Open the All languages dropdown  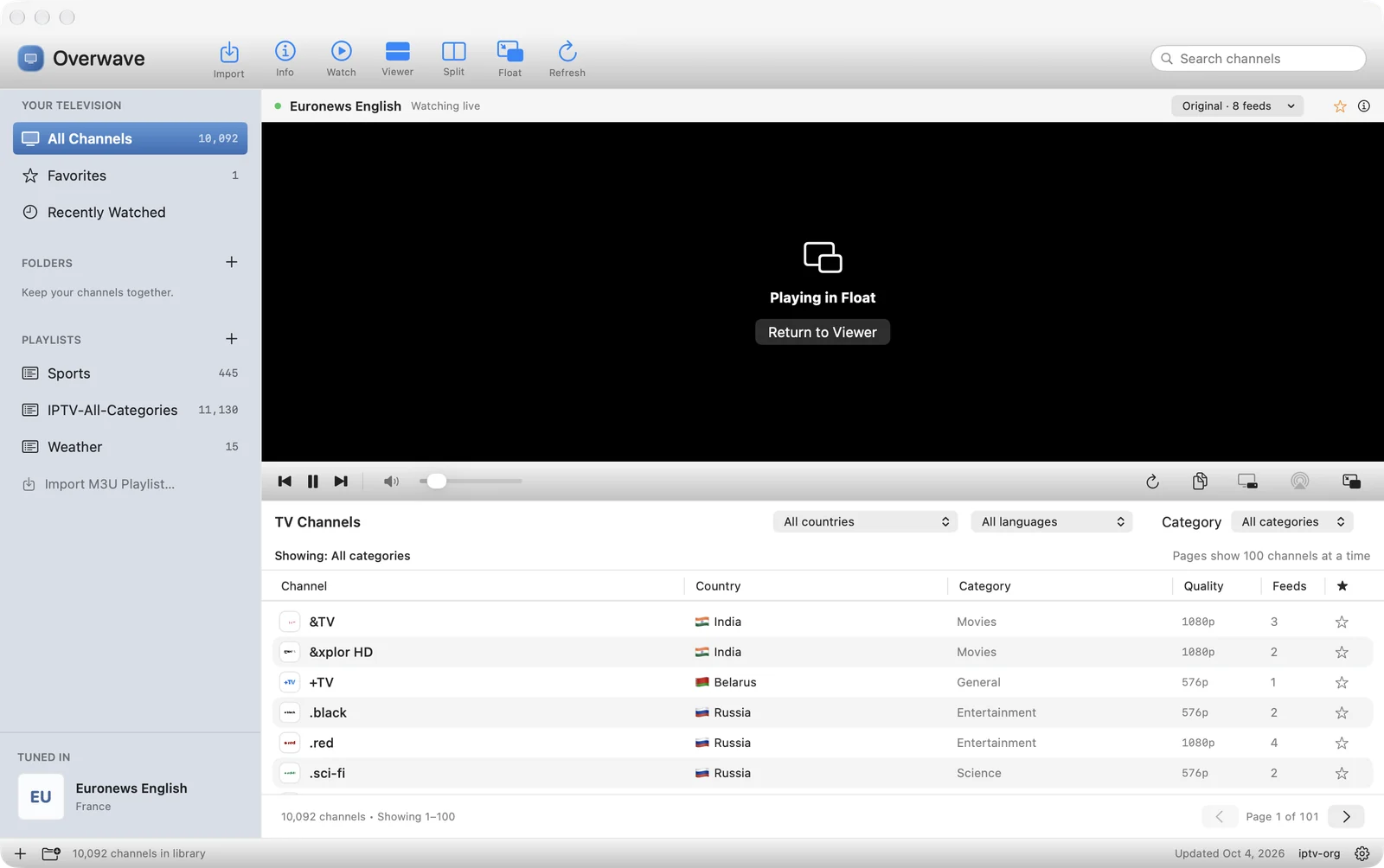pyautogui.click(x=1052, y=522)
